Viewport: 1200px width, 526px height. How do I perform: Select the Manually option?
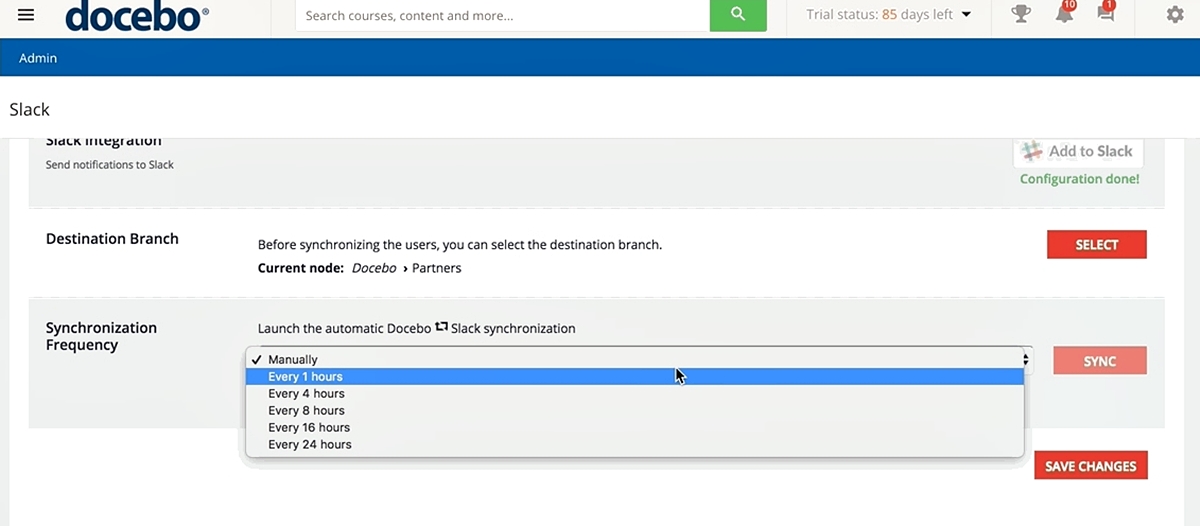point(293,360)
